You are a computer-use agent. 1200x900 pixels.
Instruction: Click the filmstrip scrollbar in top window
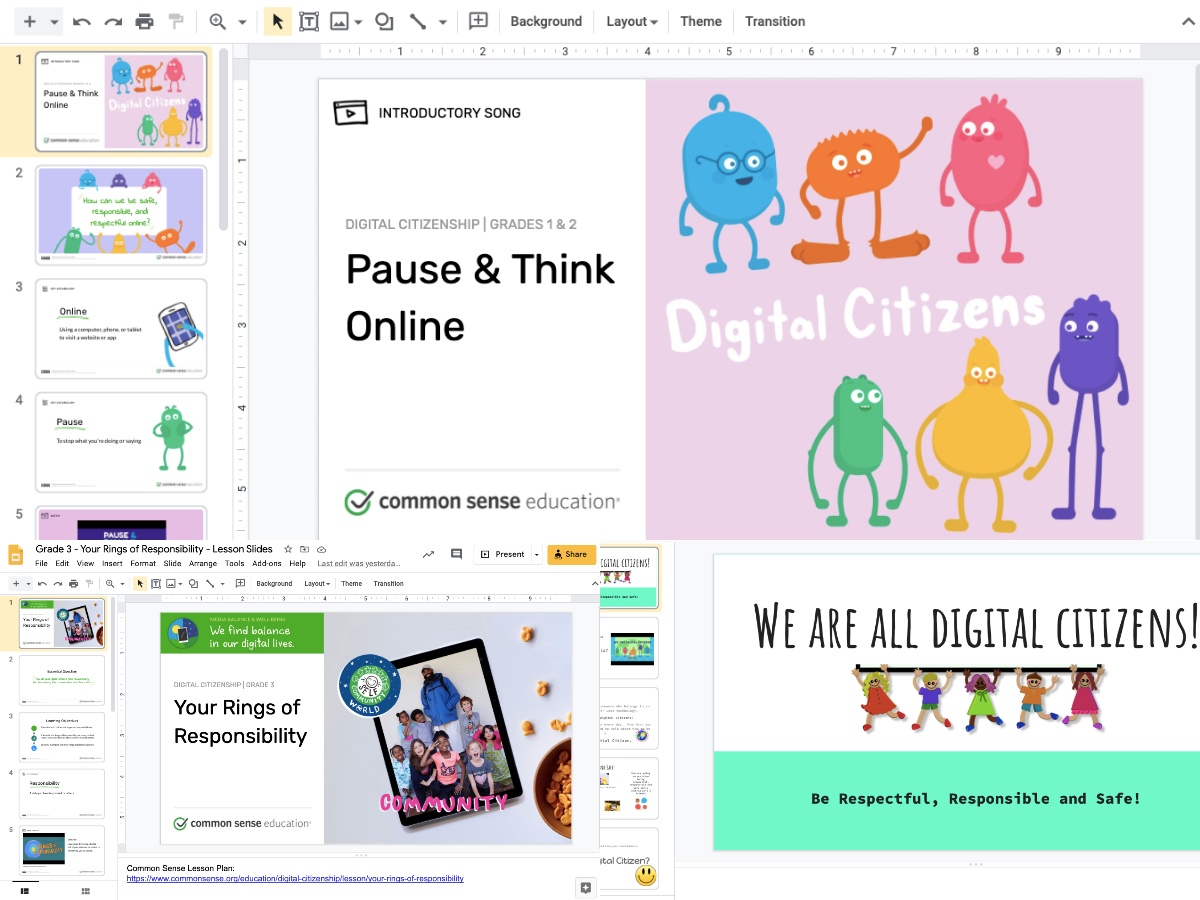[x=223, y=140]
